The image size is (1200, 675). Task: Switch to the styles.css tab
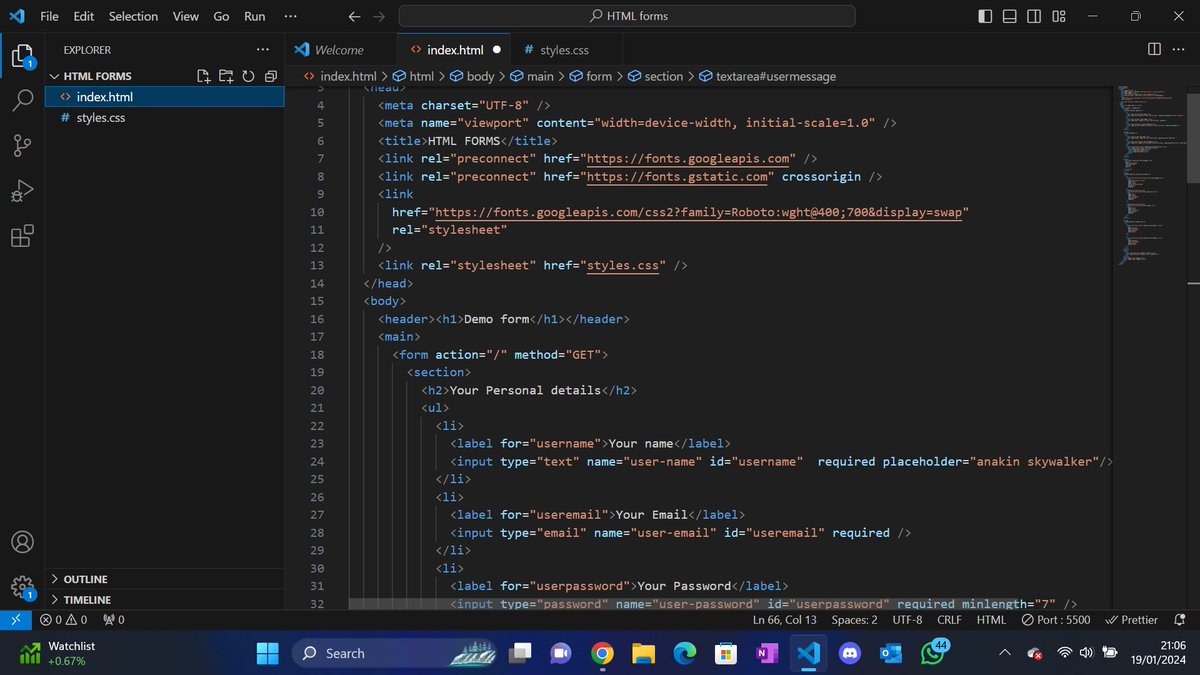(x=563, y=48)
